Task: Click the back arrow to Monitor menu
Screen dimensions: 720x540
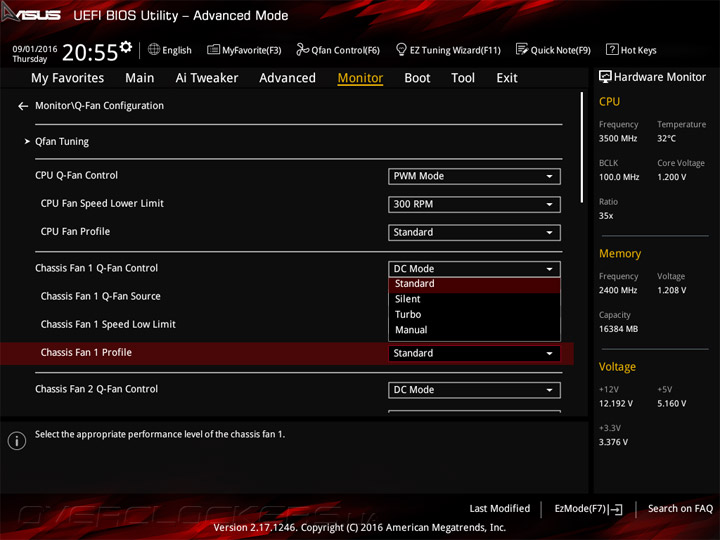Action: 23,106
